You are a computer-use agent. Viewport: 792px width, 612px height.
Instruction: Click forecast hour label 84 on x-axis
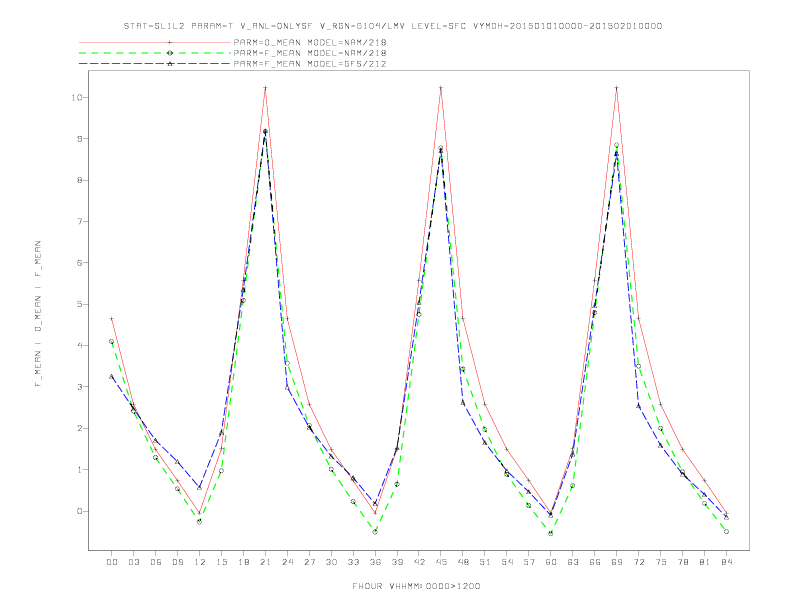pos(727,562)
